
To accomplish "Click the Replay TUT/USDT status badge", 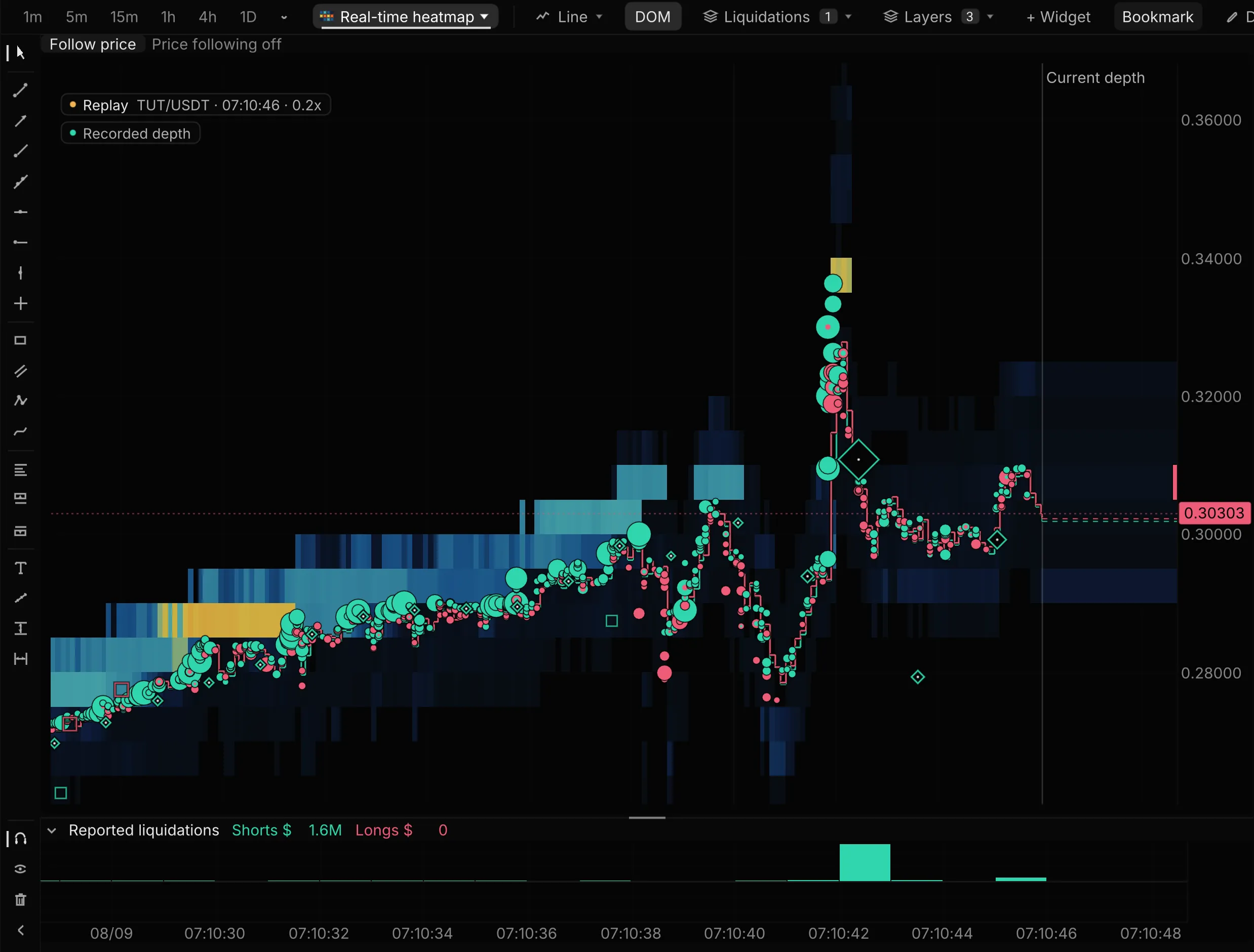I will [196, 105].
